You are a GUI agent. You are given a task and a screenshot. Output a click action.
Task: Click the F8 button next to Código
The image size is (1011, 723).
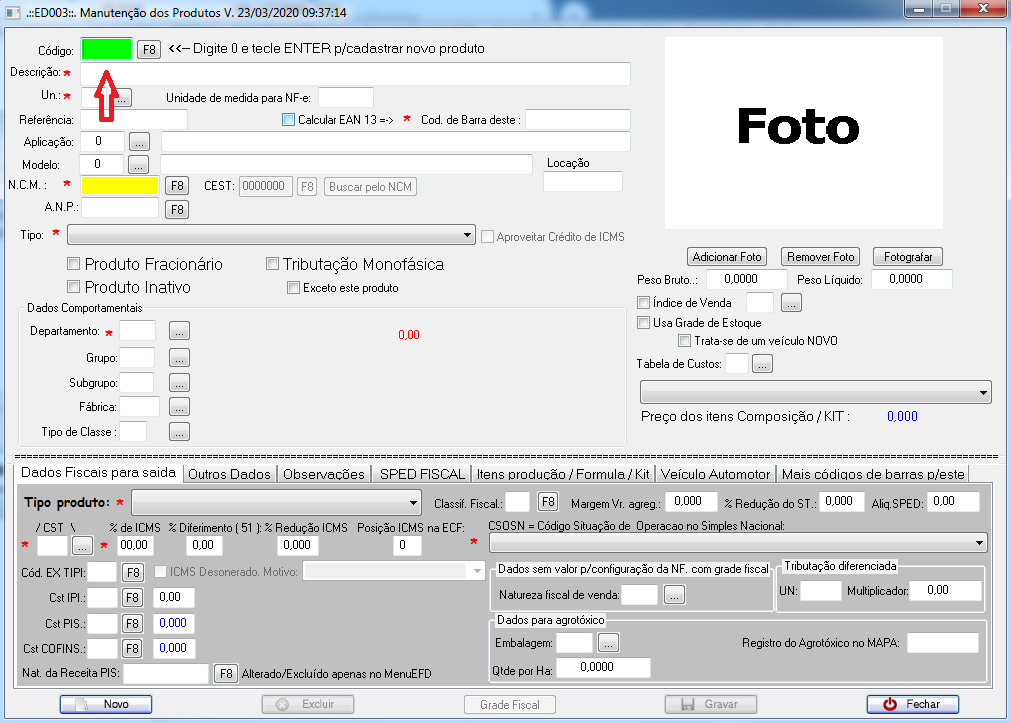click(x=148, y=49)
